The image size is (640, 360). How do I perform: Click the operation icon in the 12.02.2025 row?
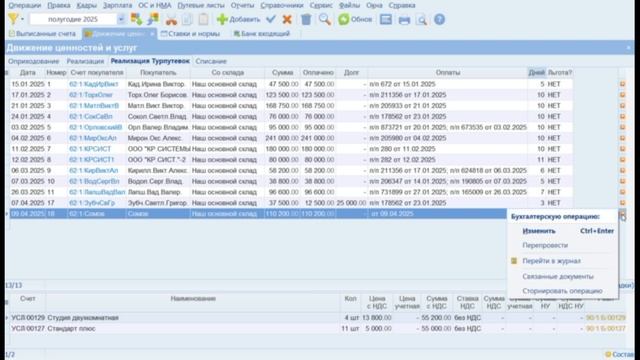click(x=622, y=160)
